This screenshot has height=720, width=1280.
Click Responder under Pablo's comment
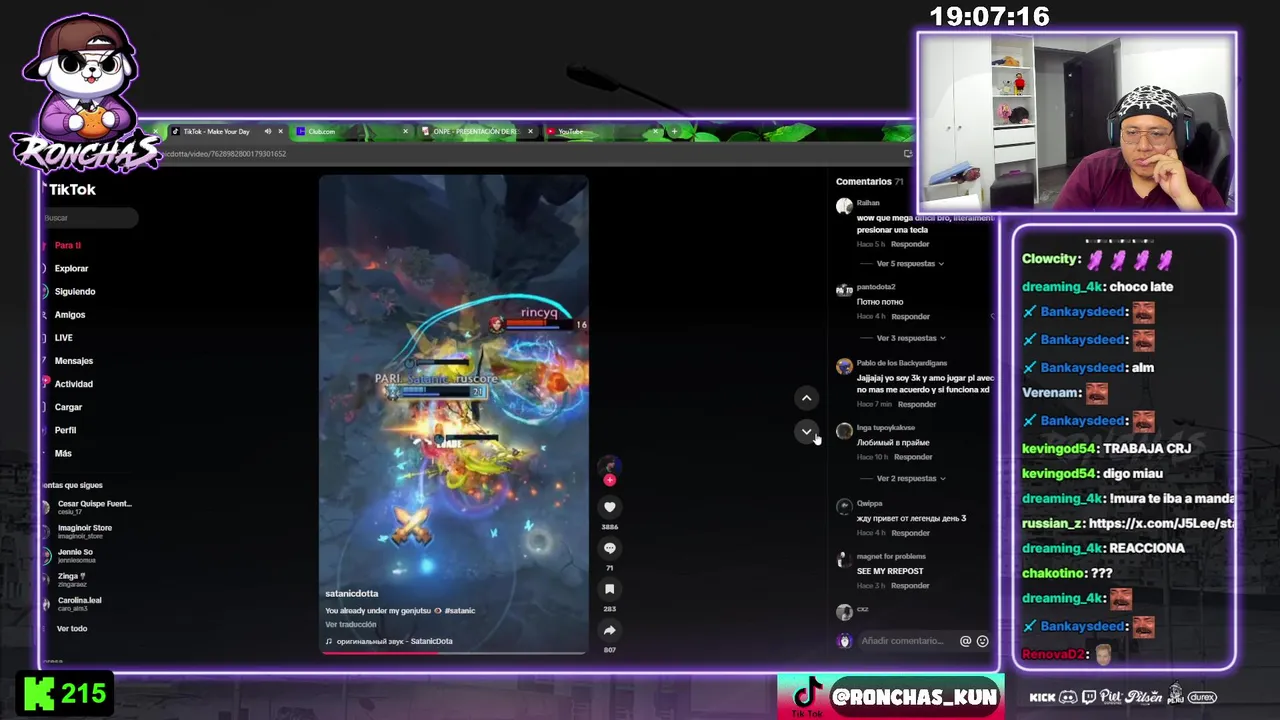tap(917, 405)
